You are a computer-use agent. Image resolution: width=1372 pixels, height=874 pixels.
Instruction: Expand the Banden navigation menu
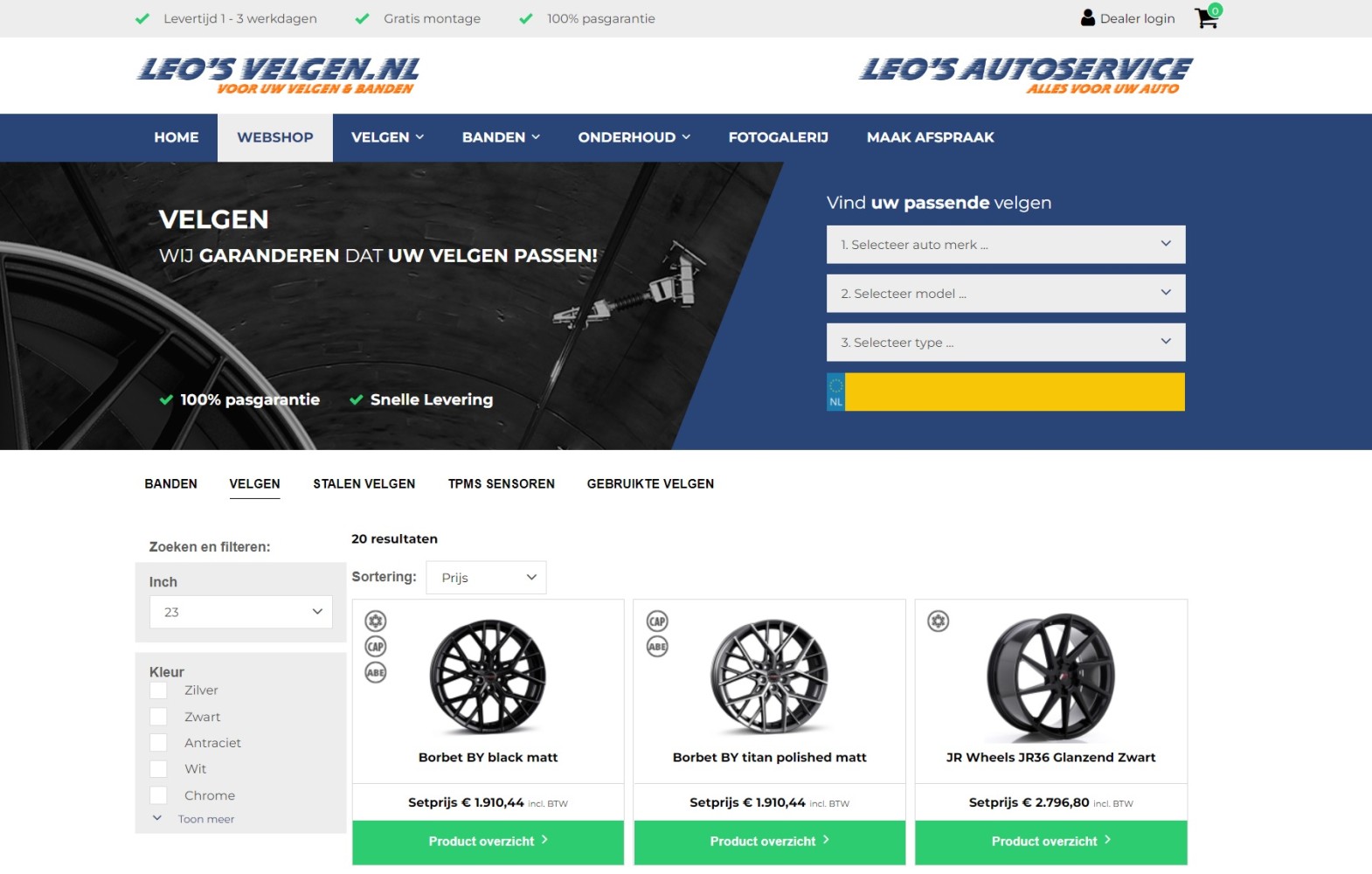pyautogui.click(x=501, y=137)
